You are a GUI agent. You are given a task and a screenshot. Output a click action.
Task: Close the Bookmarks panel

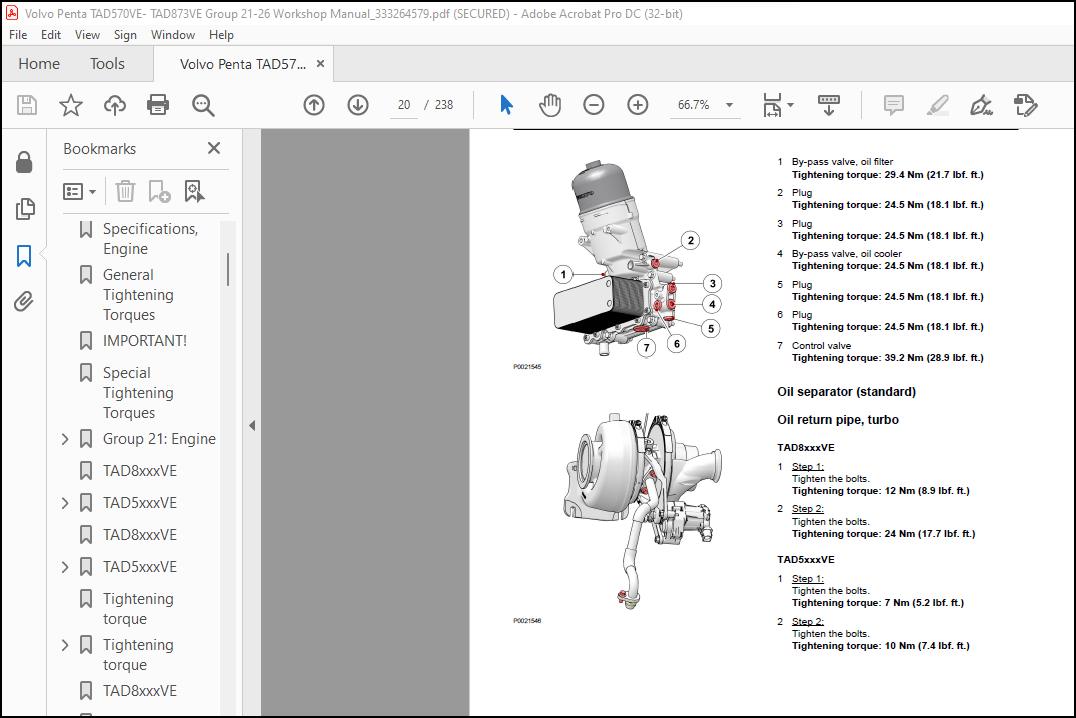pyautogui.click(x=214, y=148)
